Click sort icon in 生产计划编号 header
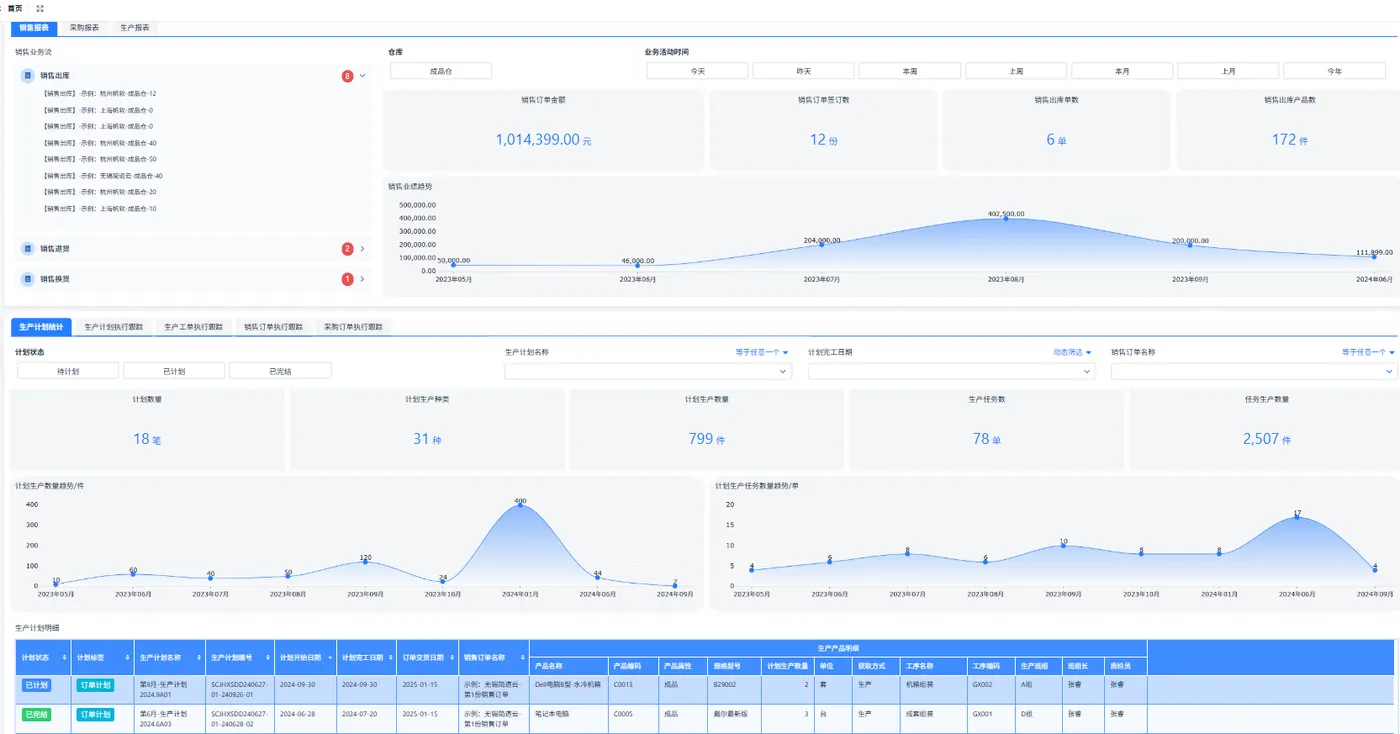The height and width of the screenshot is (734, 1400). (268, 658)
